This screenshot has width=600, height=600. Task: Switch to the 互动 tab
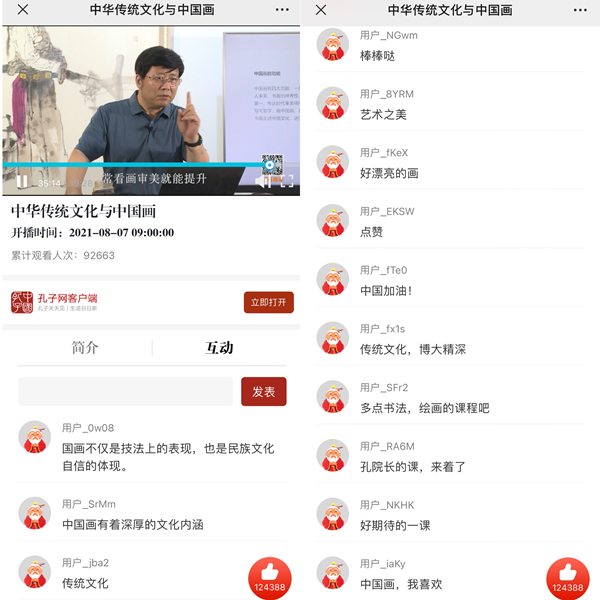[219, 348]
